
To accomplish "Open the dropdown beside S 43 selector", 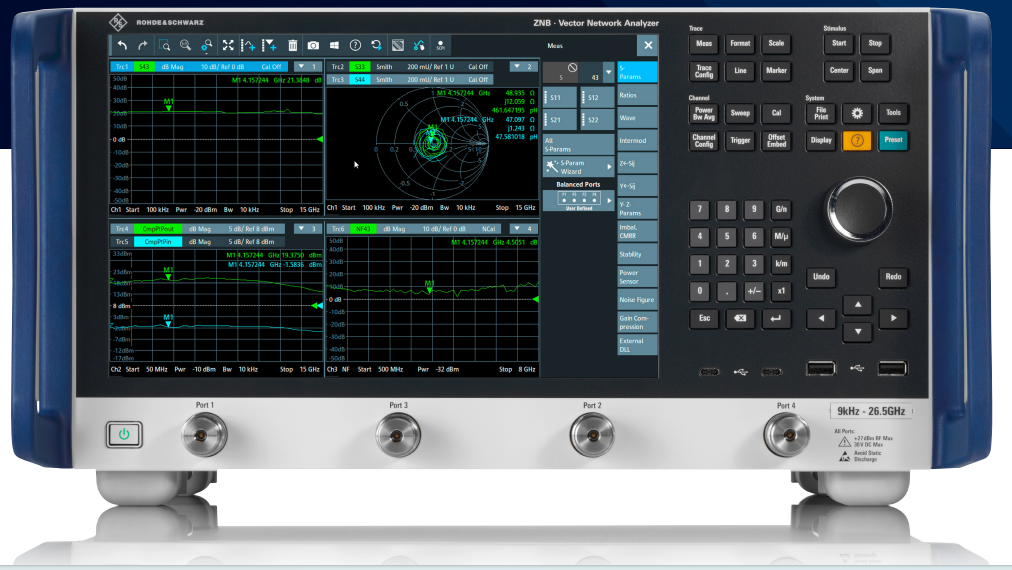I will click(x=608, y=74).
